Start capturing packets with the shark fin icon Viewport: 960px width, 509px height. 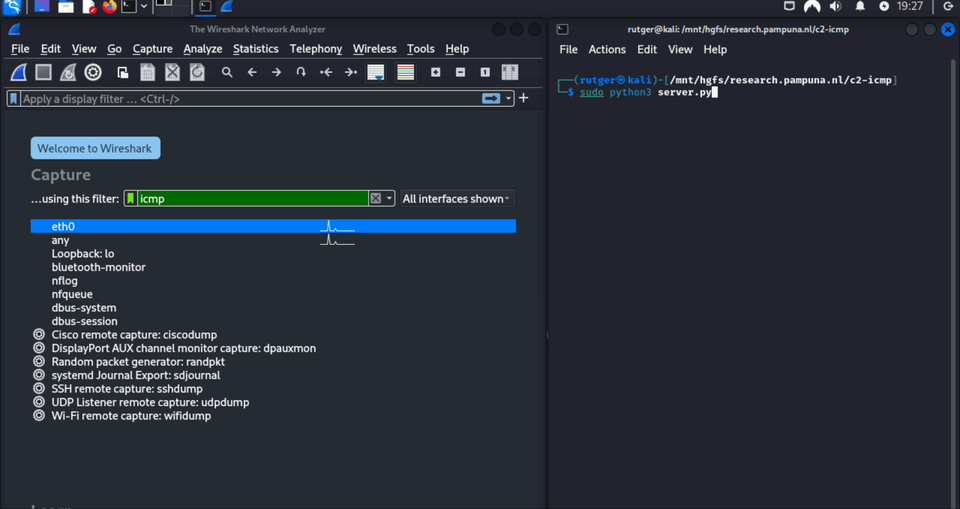[19, 72]
